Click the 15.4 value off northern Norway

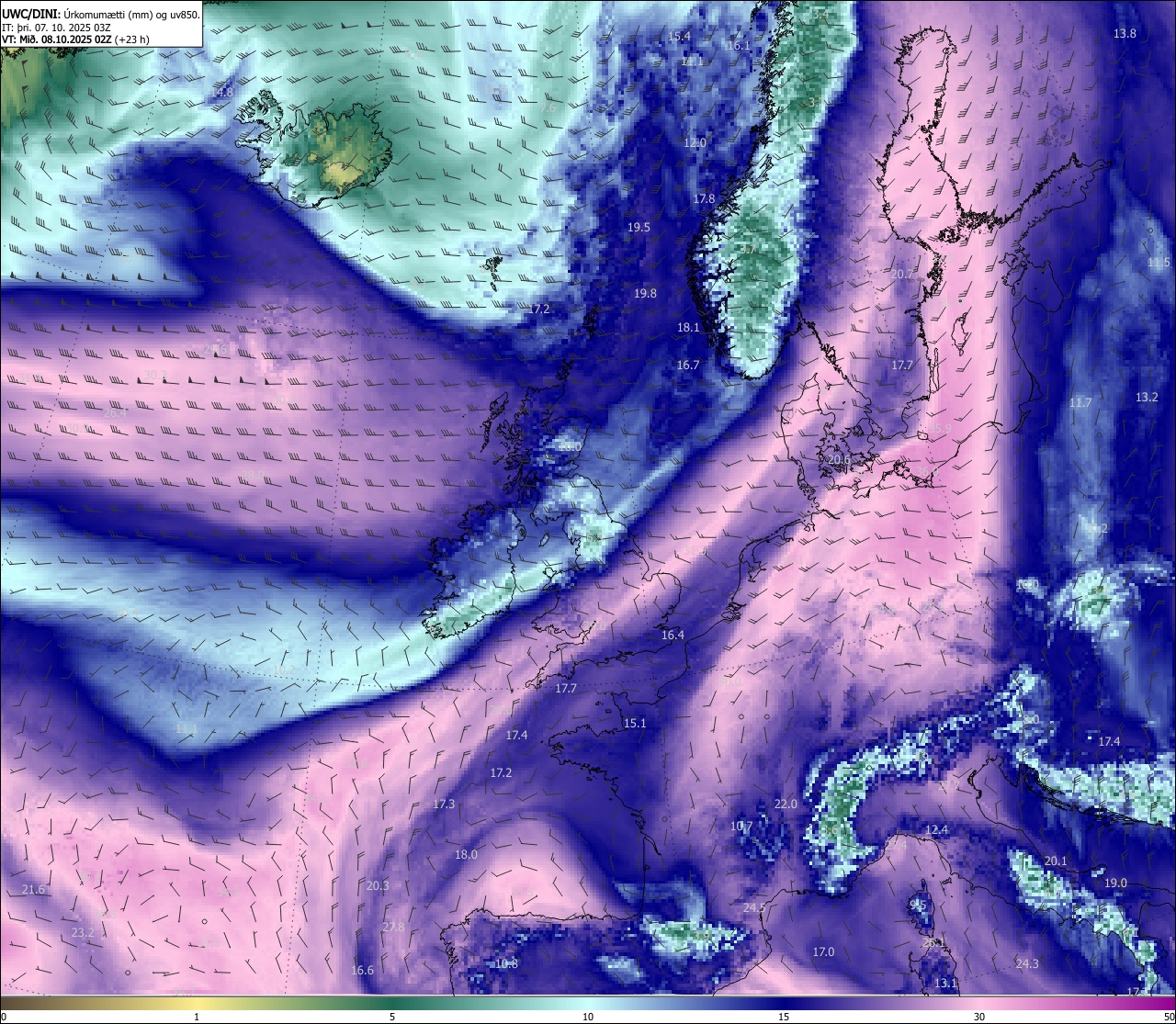[x=679, y=37]
